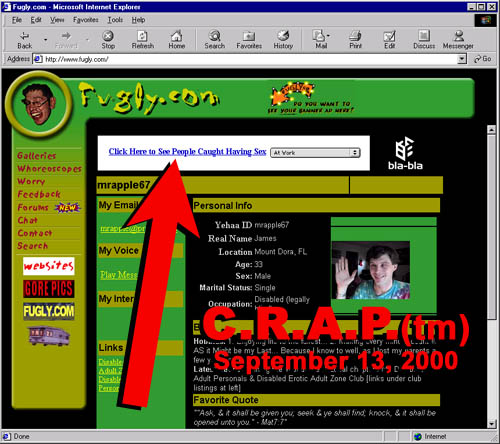Open Feedback sidebar link
This screenshot has width=500, height=444.
(x=39, y=194)
